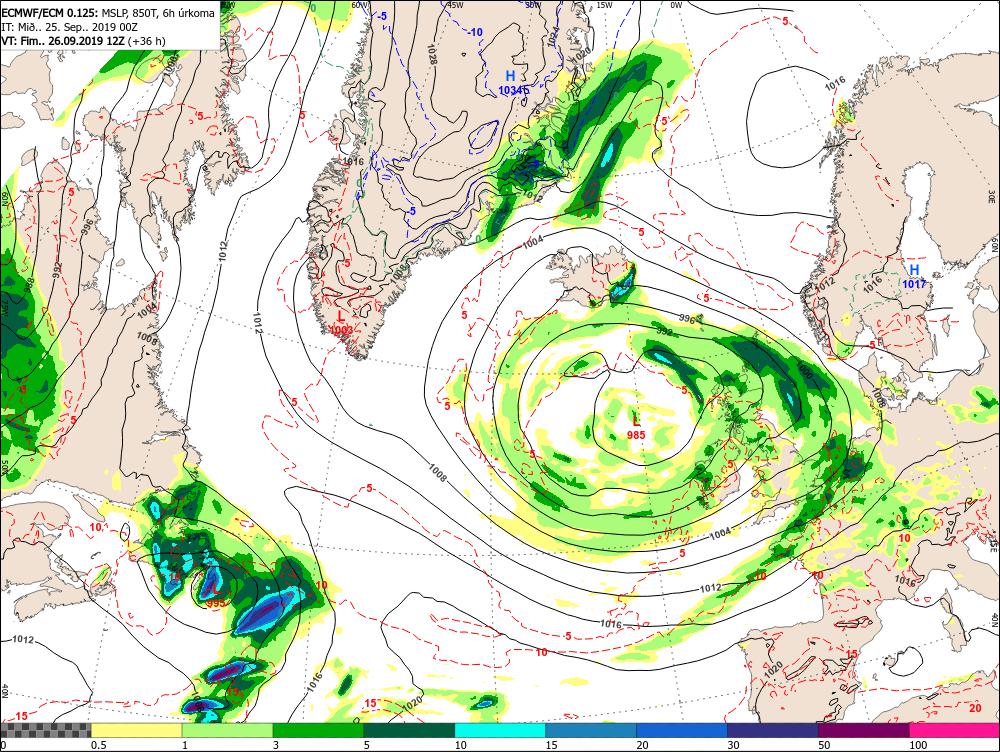Click the pink above-100 mm legend swatch

(x=954, y=730)
